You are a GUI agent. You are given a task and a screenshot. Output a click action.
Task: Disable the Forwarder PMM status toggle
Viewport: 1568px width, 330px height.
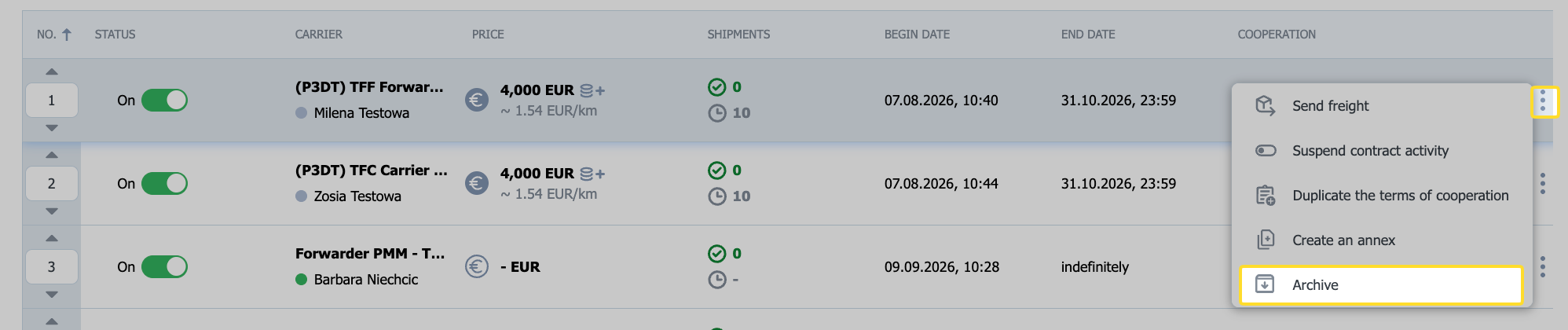(x=164, y=267)
